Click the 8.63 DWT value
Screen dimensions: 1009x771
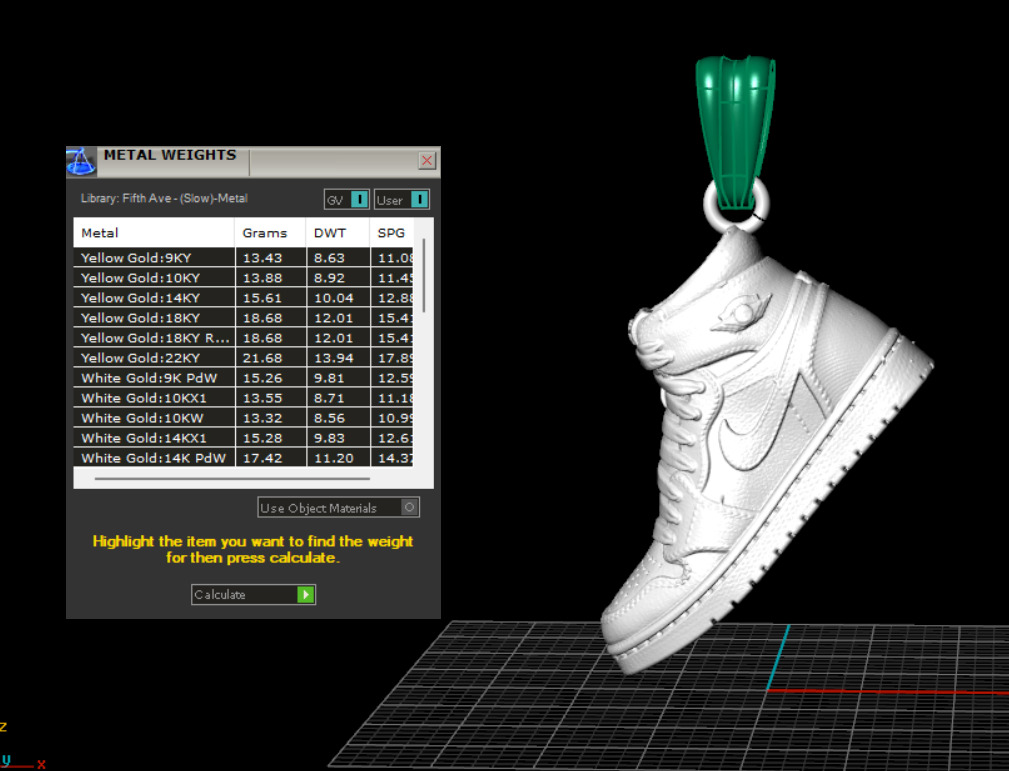point(329,258)
